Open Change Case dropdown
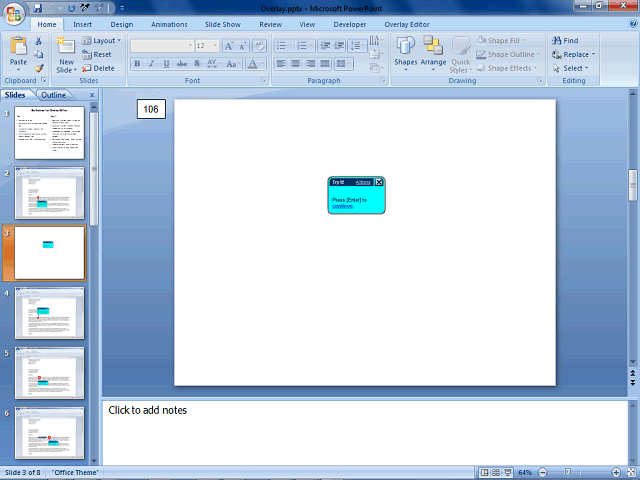Screen dimensions: 640x480 tap(233, 64)
